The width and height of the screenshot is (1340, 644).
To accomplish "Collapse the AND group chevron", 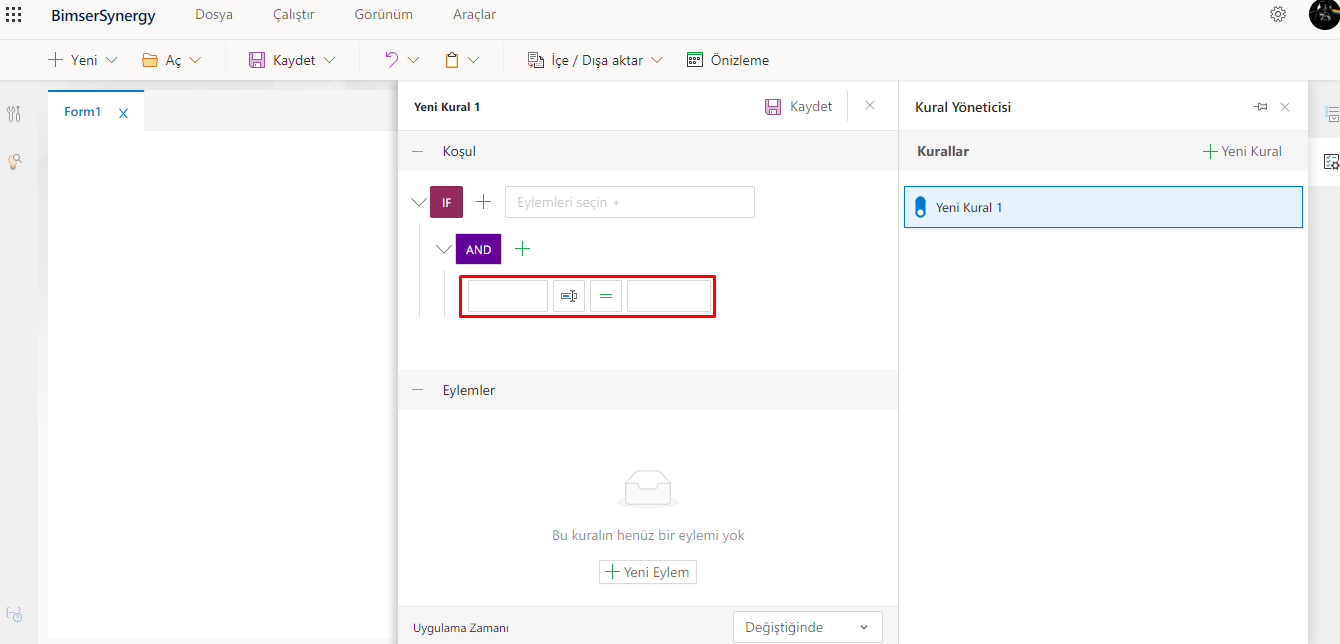I will (x=444, y=249).
